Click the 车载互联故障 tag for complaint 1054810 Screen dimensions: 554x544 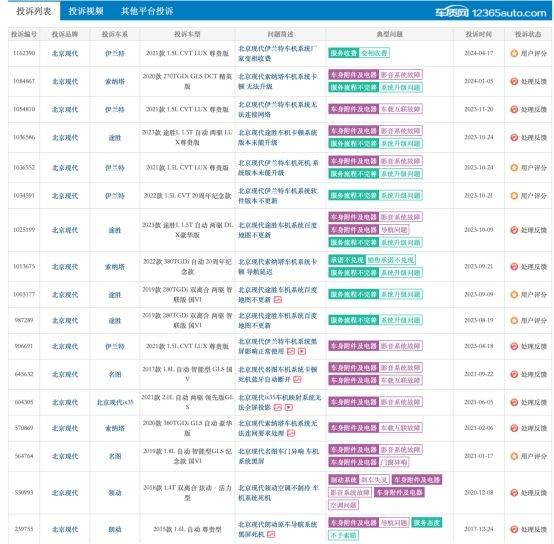[400, 109]
